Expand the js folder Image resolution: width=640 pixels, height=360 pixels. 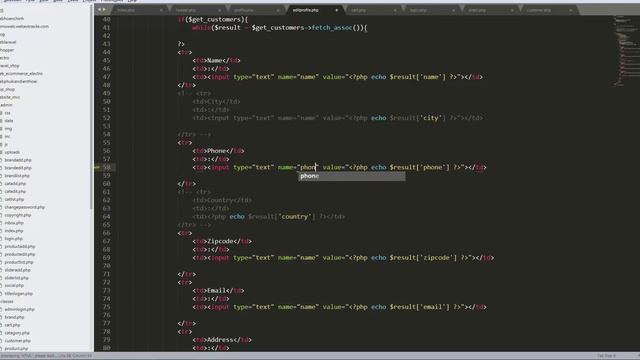click(6, 144)
